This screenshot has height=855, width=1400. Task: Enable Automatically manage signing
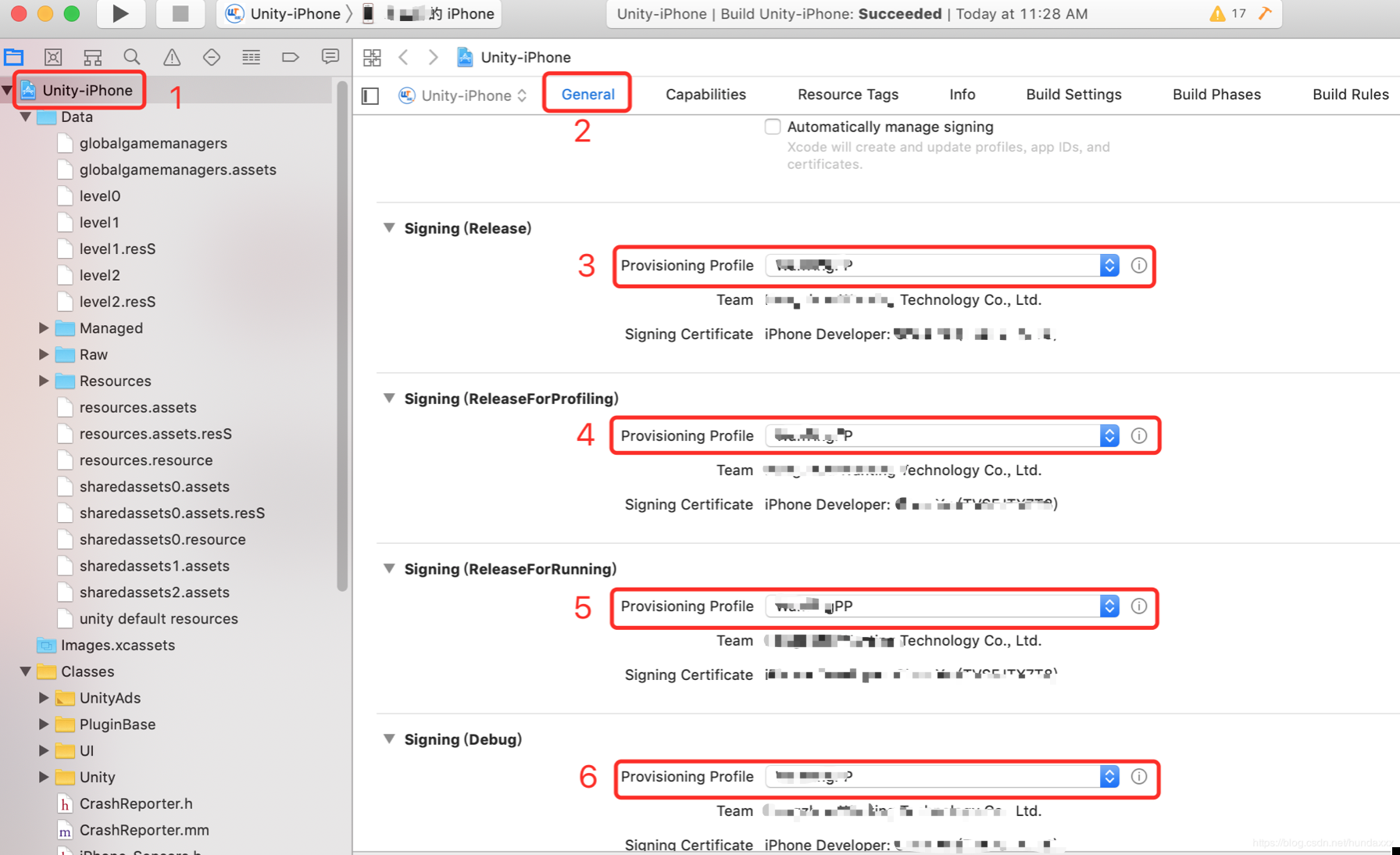(773, 127)
